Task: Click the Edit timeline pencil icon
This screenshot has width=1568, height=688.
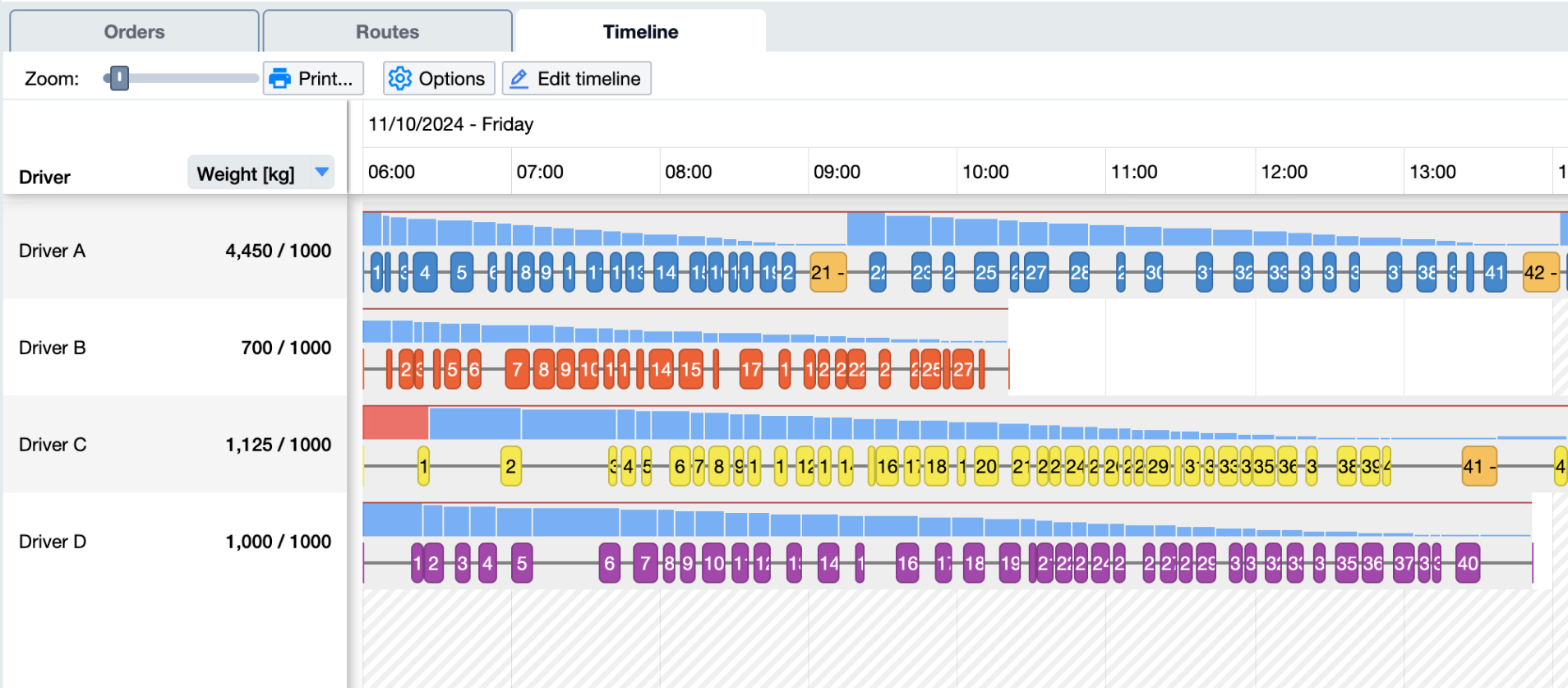Action: click(x=519, y=78)
